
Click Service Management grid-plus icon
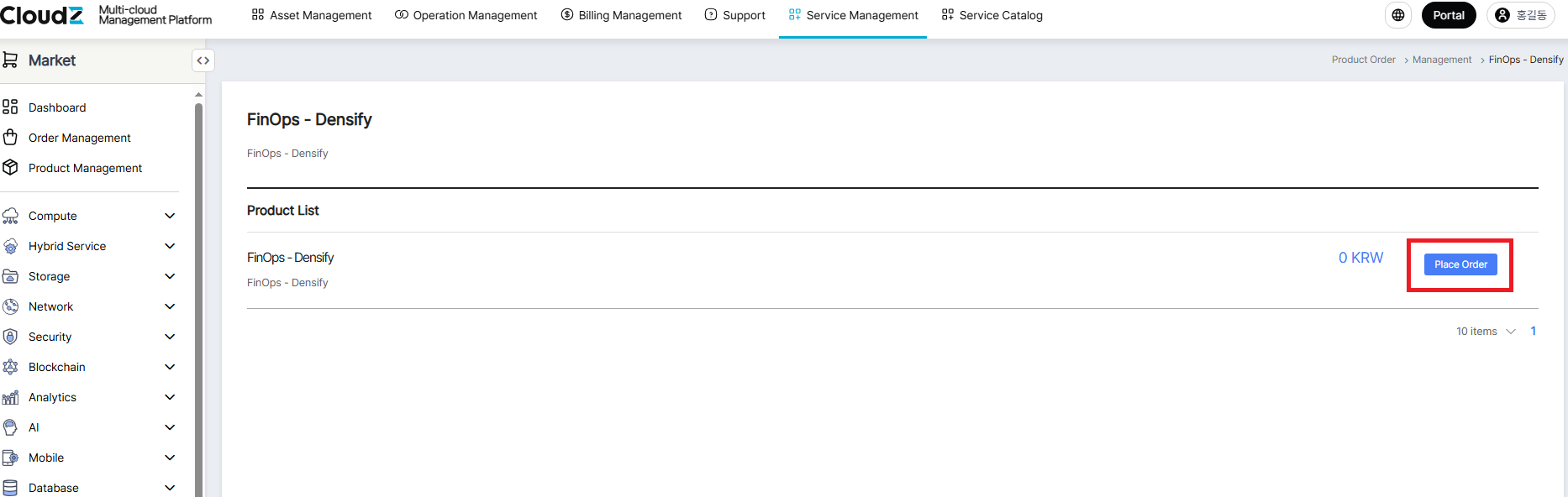point(795,15)
